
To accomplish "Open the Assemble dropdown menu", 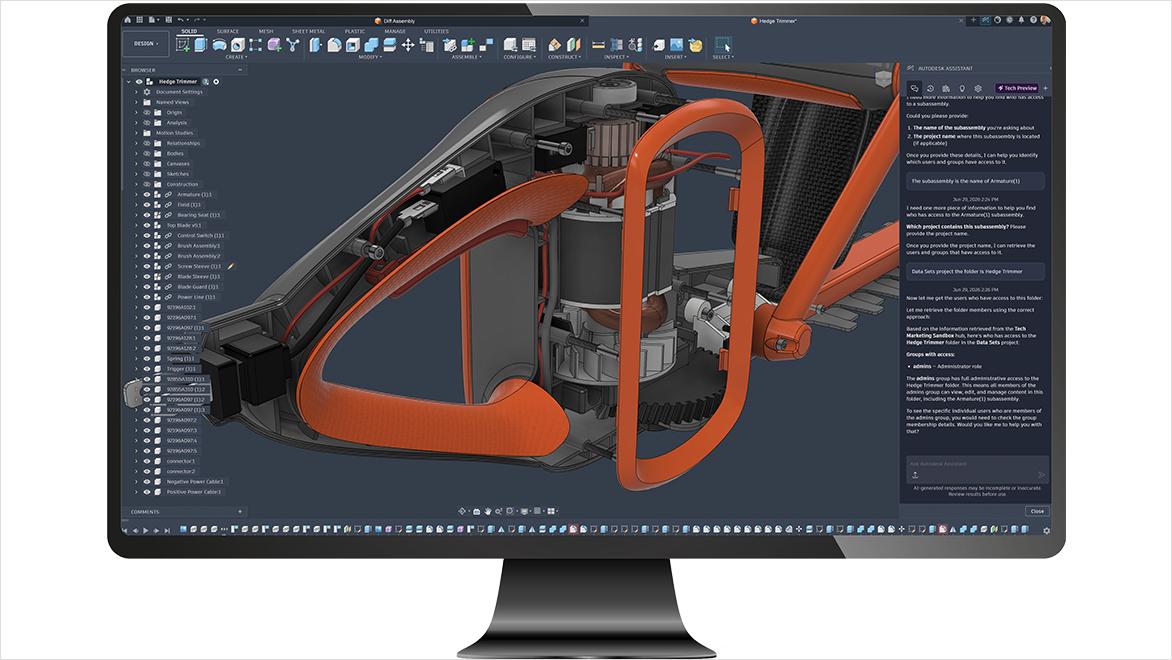I will [x=466, y=57].
